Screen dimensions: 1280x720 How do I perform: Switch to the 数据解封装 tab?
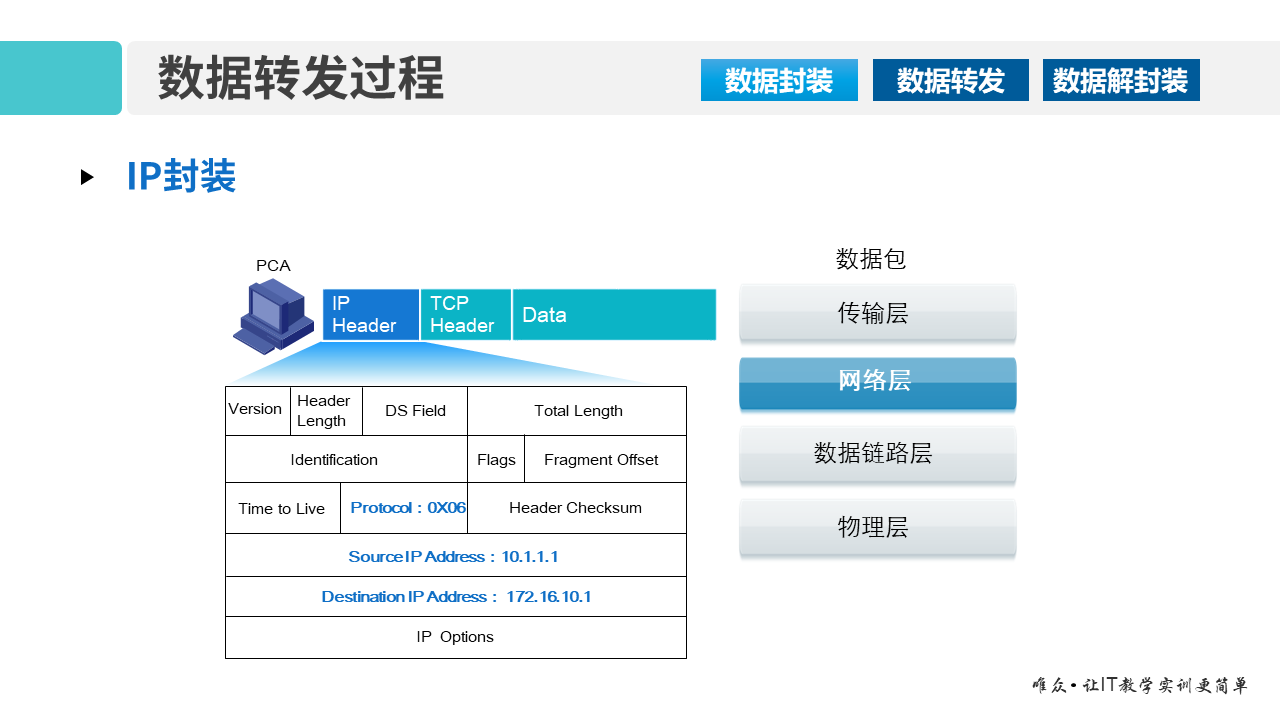coord(1121,80)
